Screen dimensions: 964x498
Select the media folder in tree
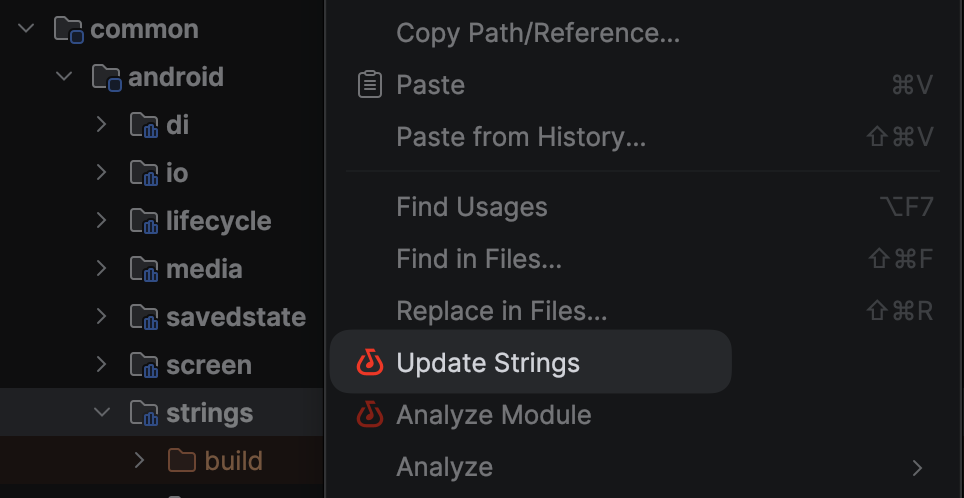(204, 269)
